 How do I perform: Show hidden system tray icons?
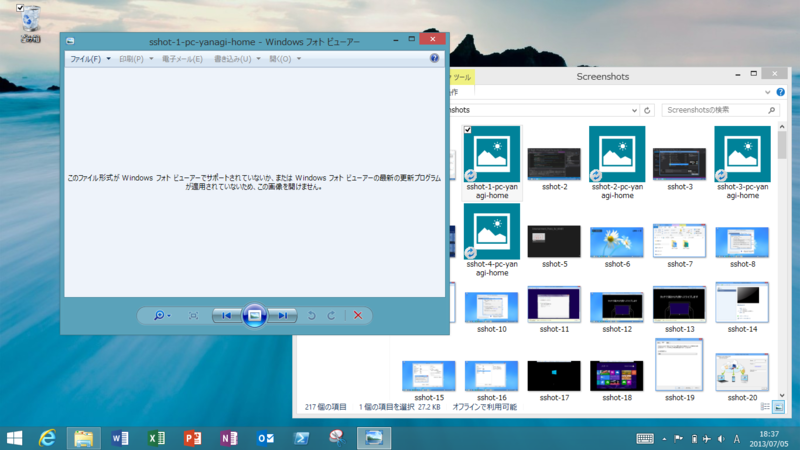[664, 439]
